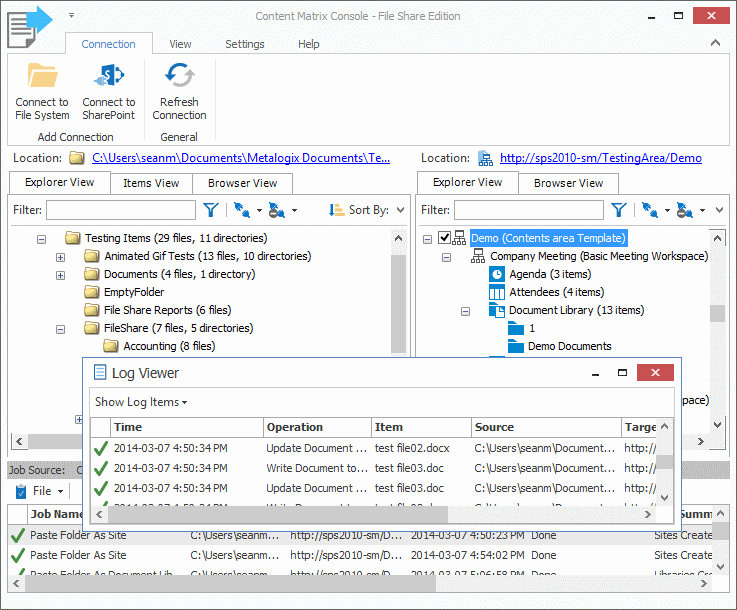
Task: Open the View ribbon tab
Action: [180, 44]
